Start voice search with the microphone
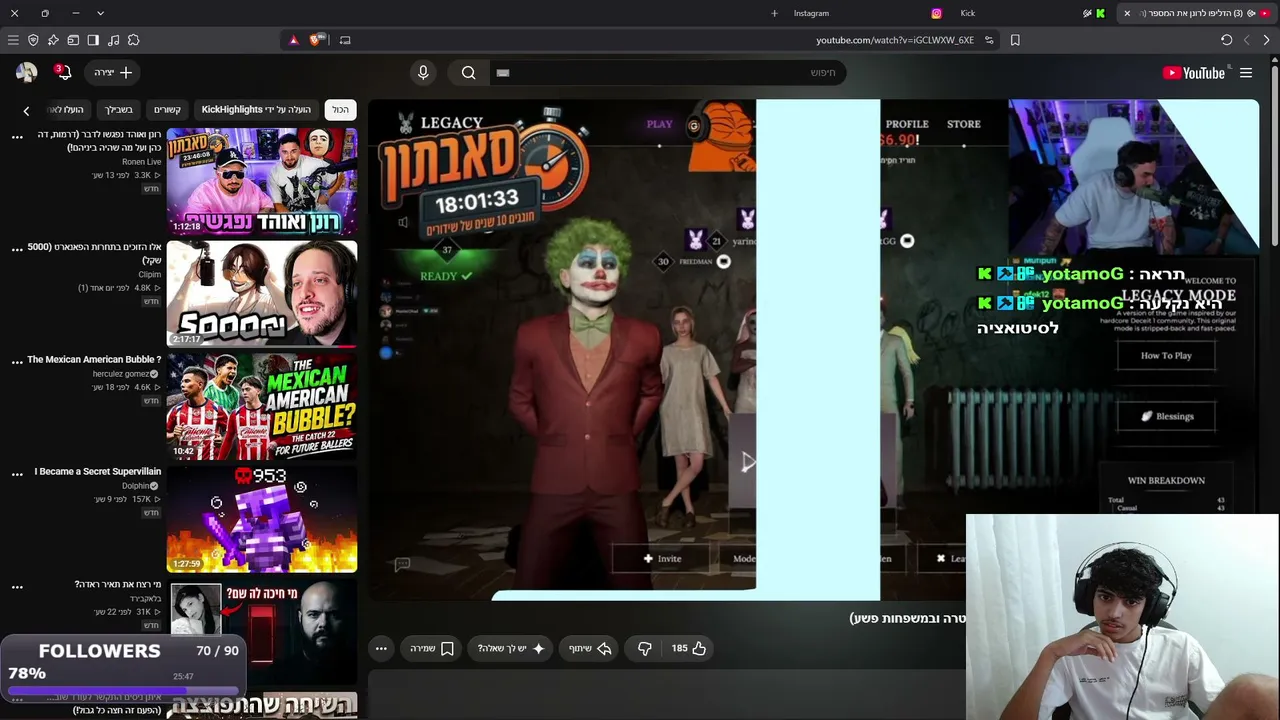 tap(423, 72)
